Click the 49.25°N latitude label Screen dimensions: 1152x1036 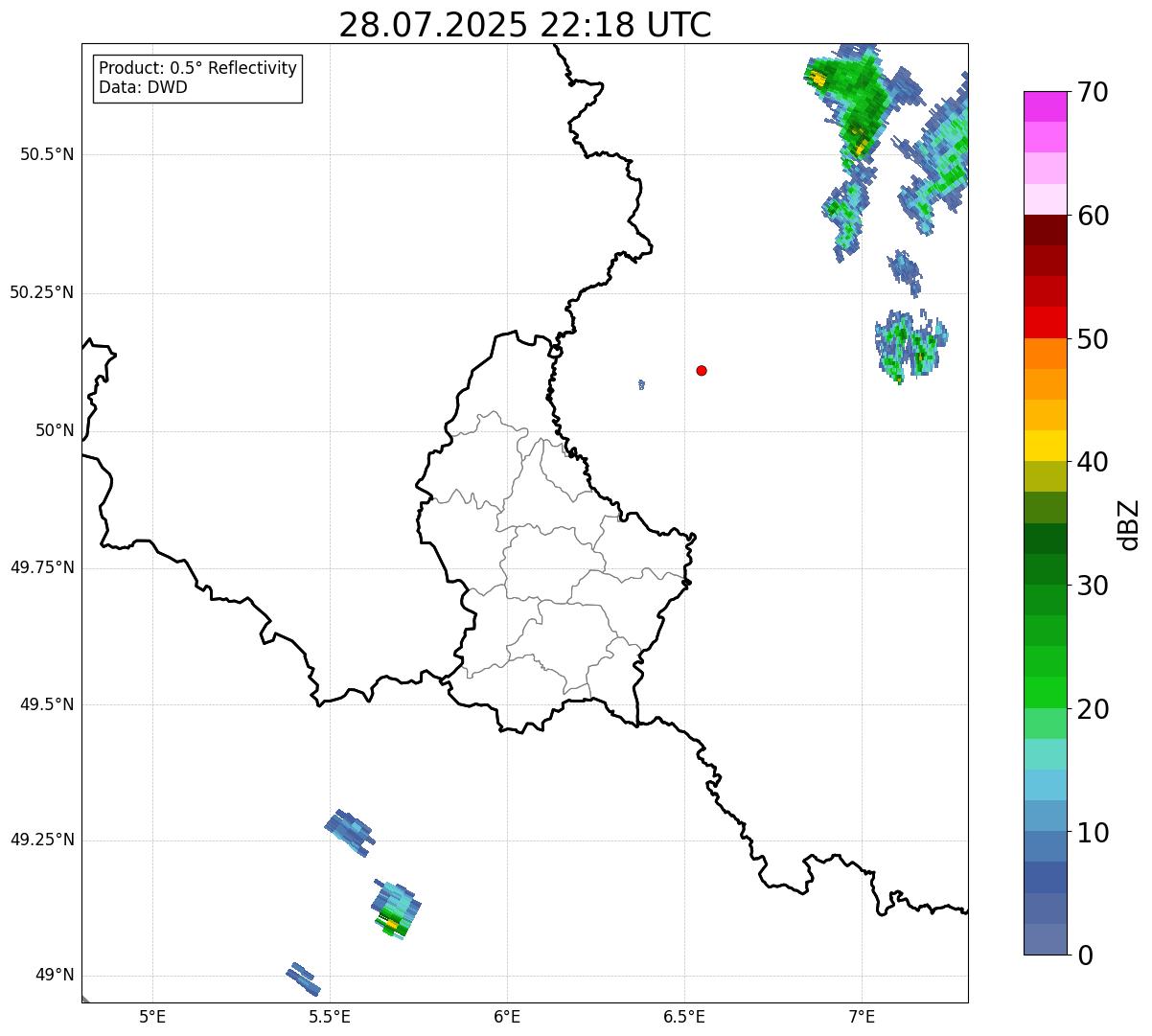click(41, 840)
